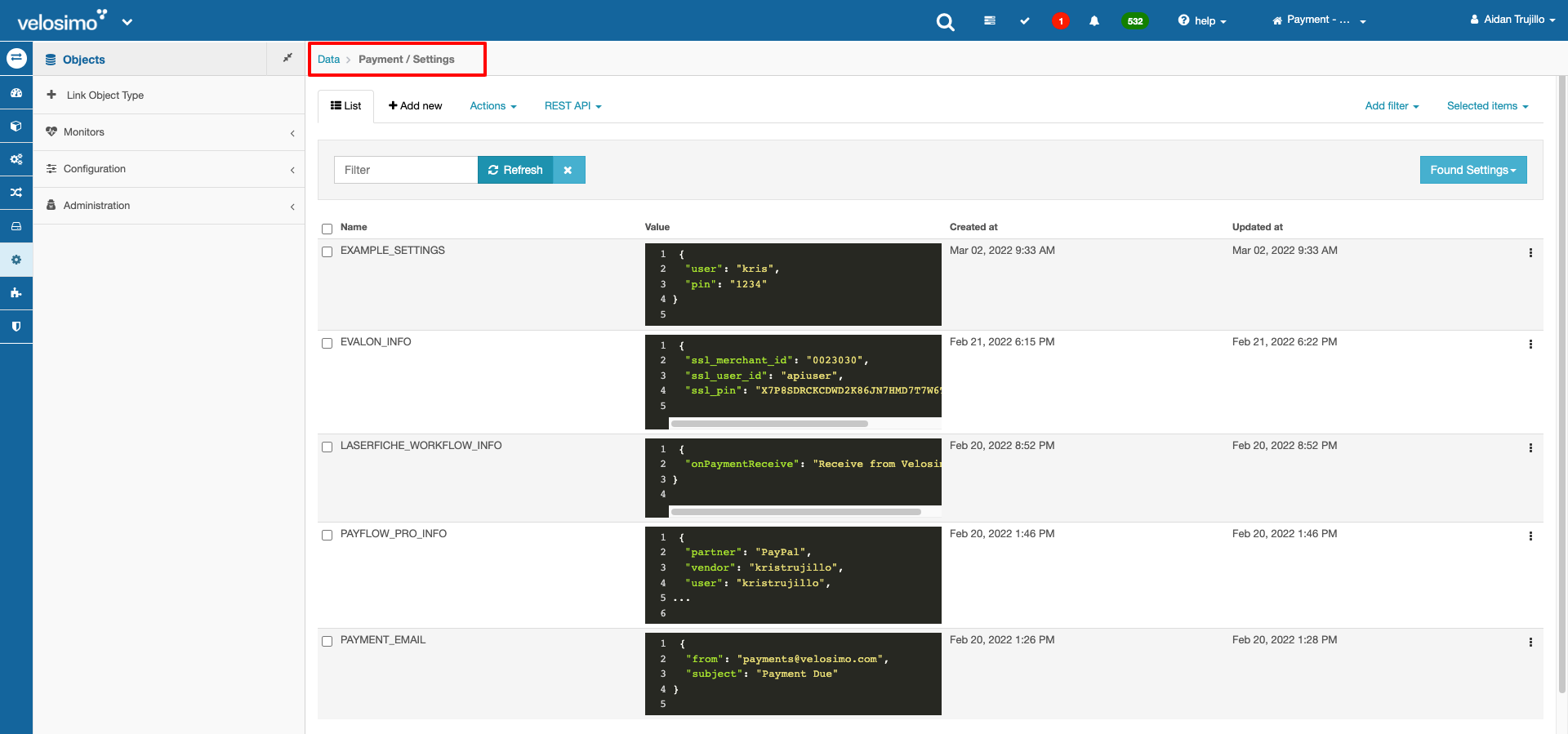Open the red badge showing 1
Image resolution: width=1568 pixels, height=734 pixels.
1061,21
